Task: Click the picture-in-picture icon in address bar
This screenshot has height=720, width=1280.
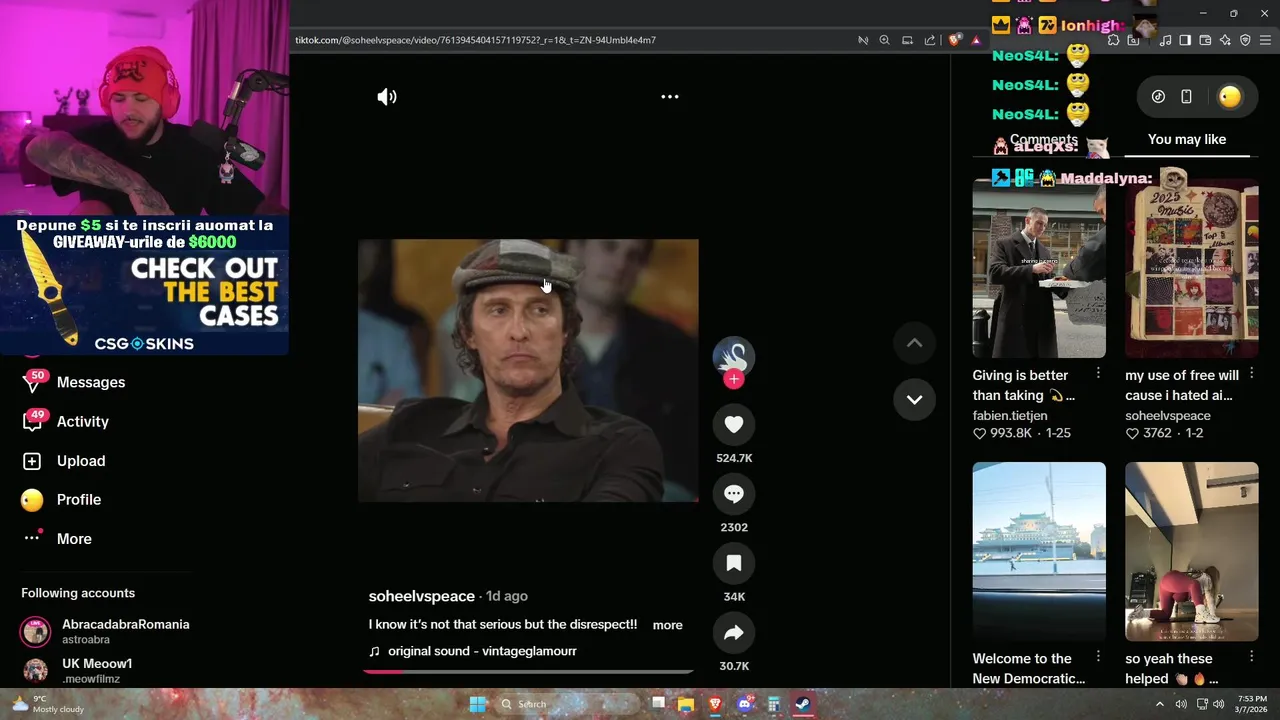Action: click(908, 40)
